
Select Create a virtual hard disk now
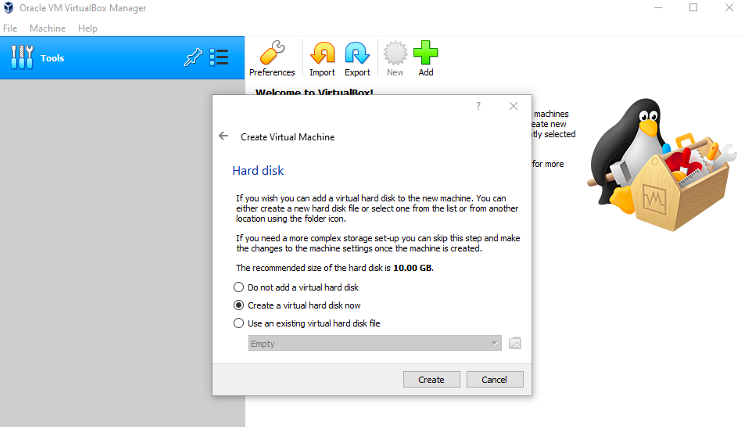297,305
